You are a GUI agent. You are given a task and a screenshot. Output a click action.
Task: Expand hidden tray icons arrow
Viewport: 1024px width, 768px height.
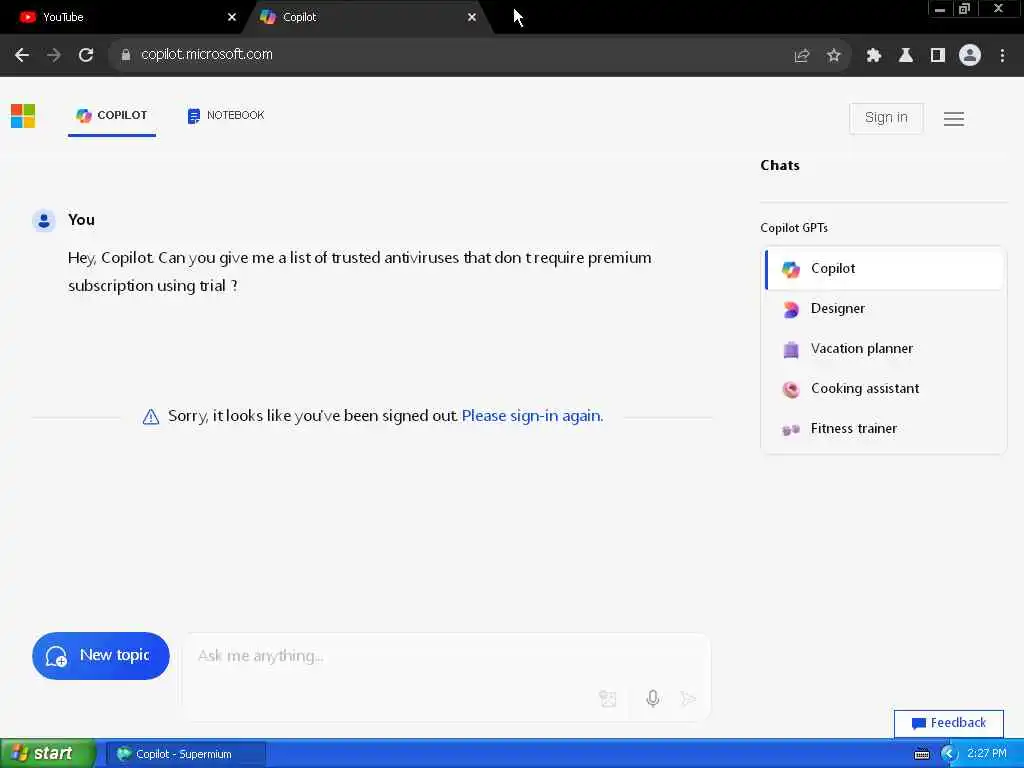[948, 754]
